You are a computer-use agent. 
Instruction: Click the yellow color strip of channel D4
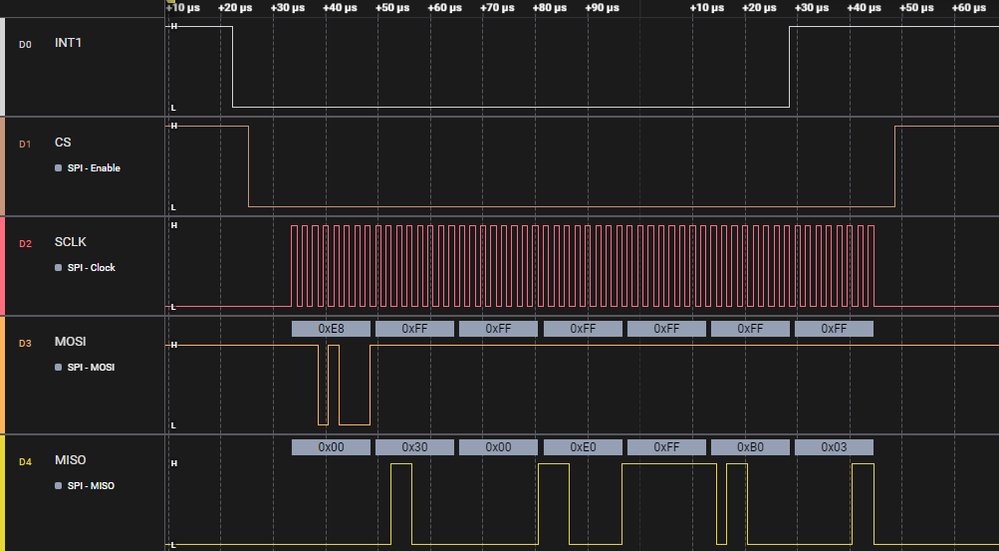click(3, 493)
